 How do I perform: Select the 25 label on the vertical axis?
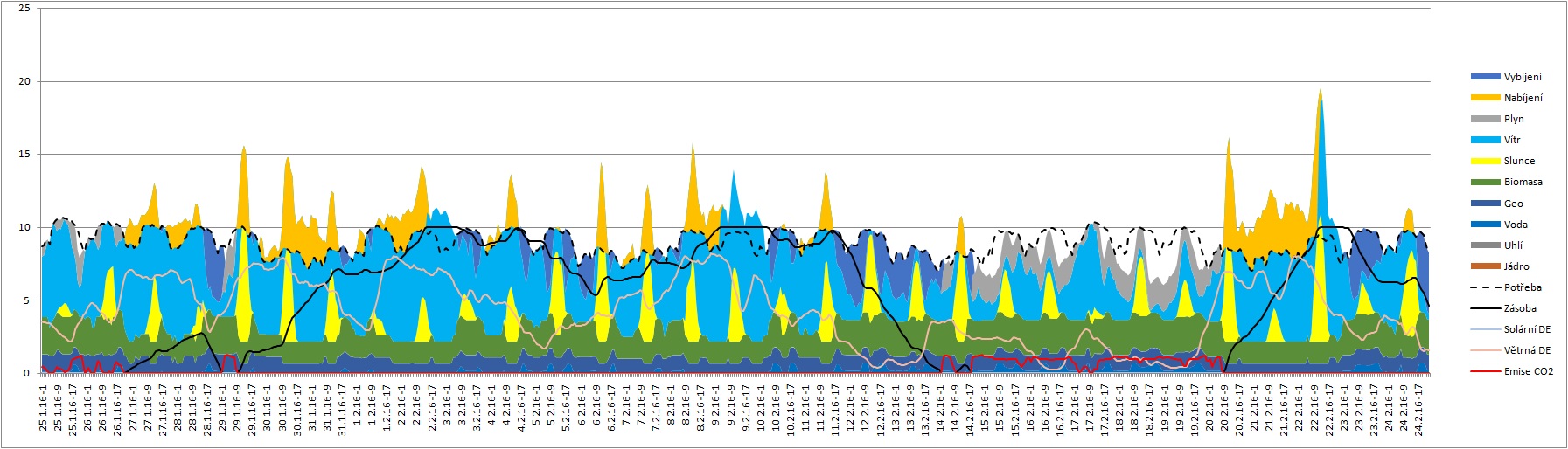(x=24, y=9)
